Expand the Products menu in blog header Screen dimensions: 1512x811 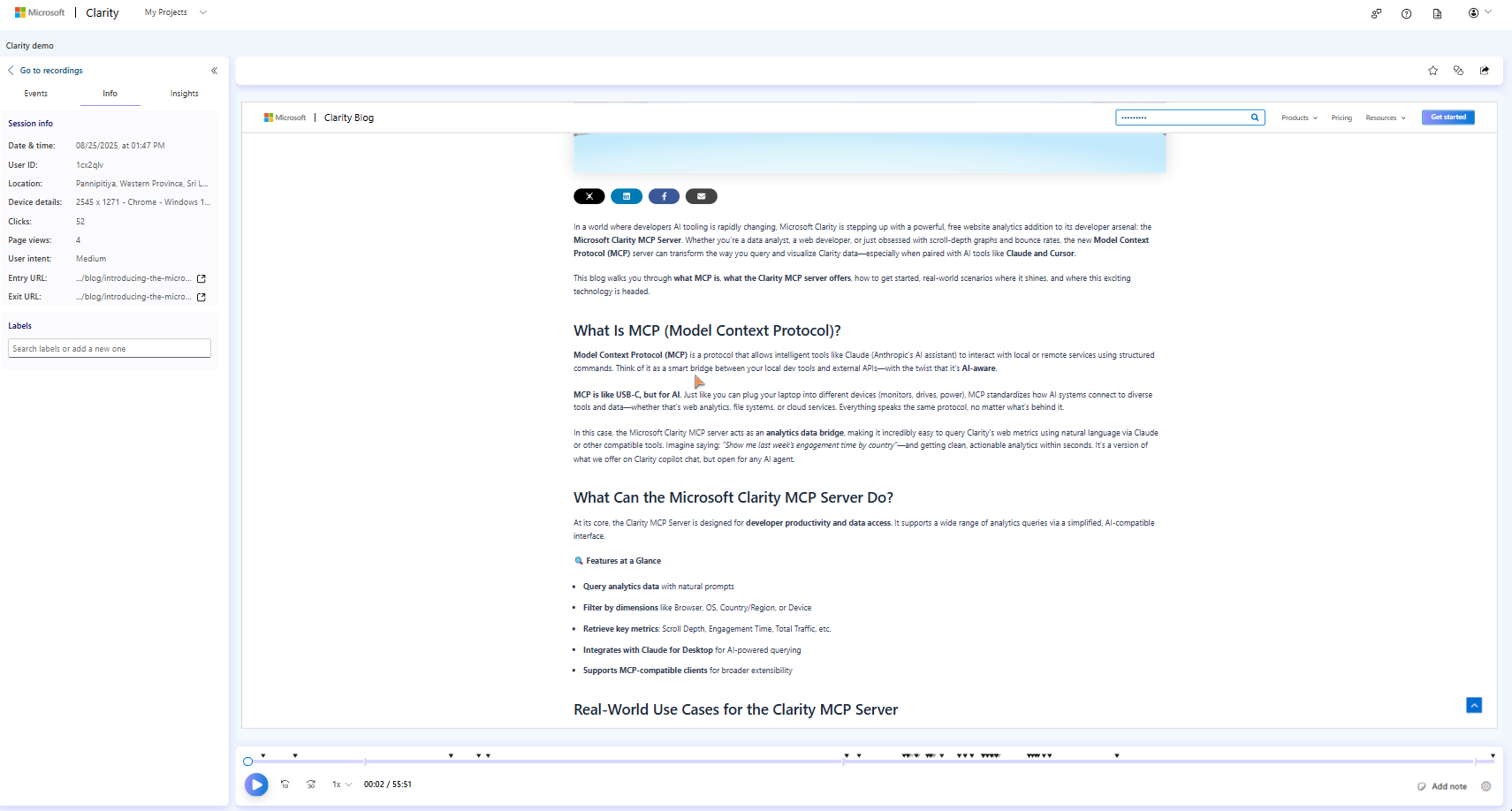tap(1299, 117)
